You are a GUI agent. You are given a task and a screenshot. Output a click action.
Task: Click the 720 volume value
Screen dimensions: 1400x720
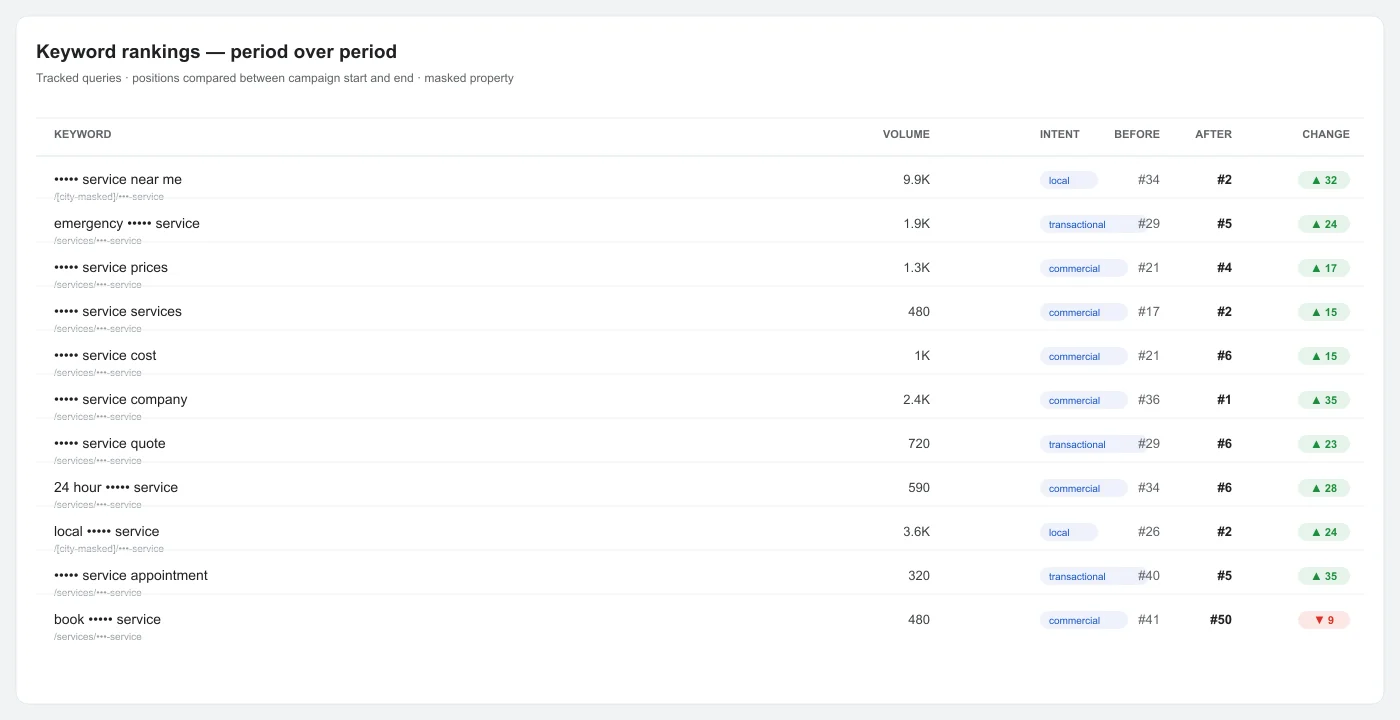[919, 444]
